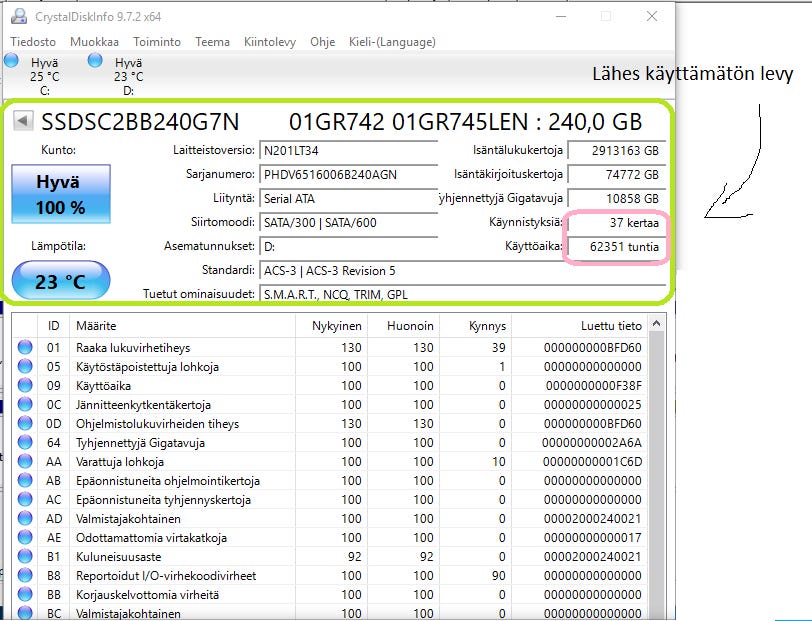
Task: Select drive D: status orb
Action: coord(96,61)
